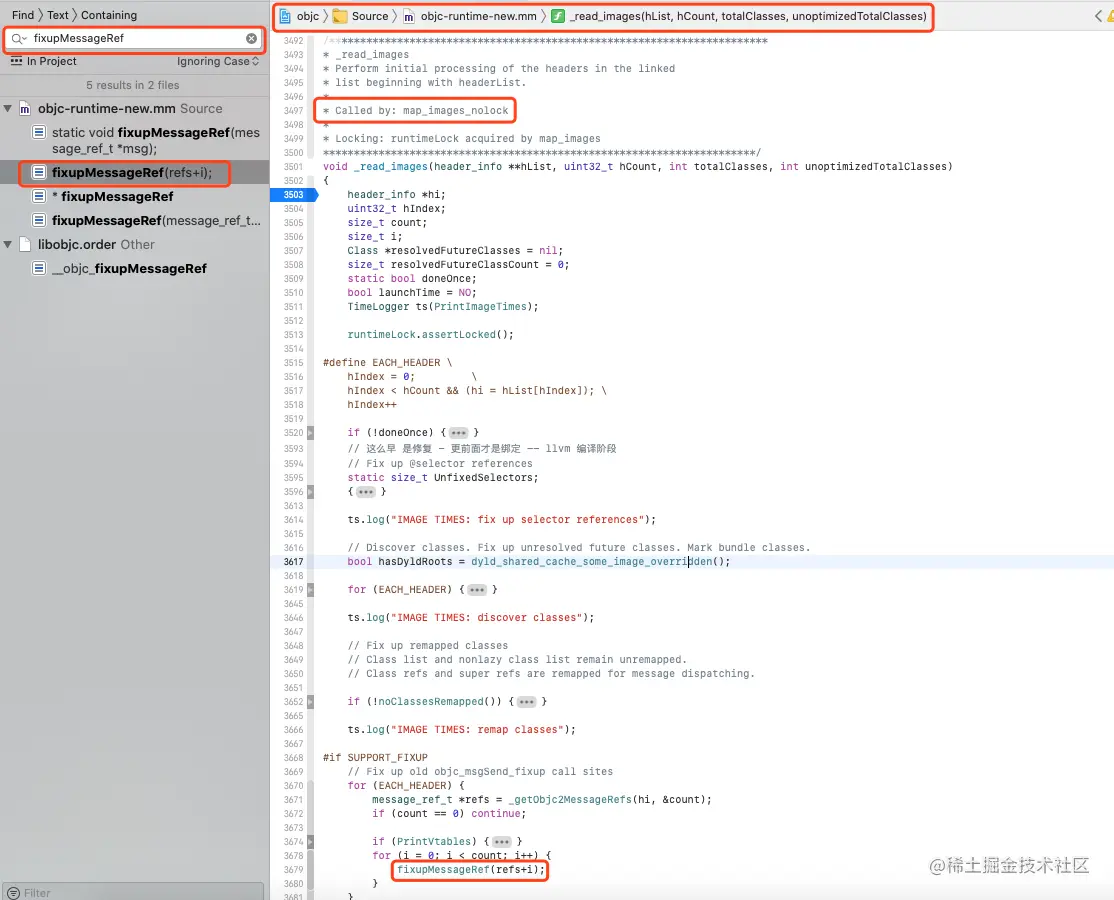Viewport: 1114px width, 900px height.
Task: Collapse the objc-runtime-new.mm results group
Action: pos(8,109)
